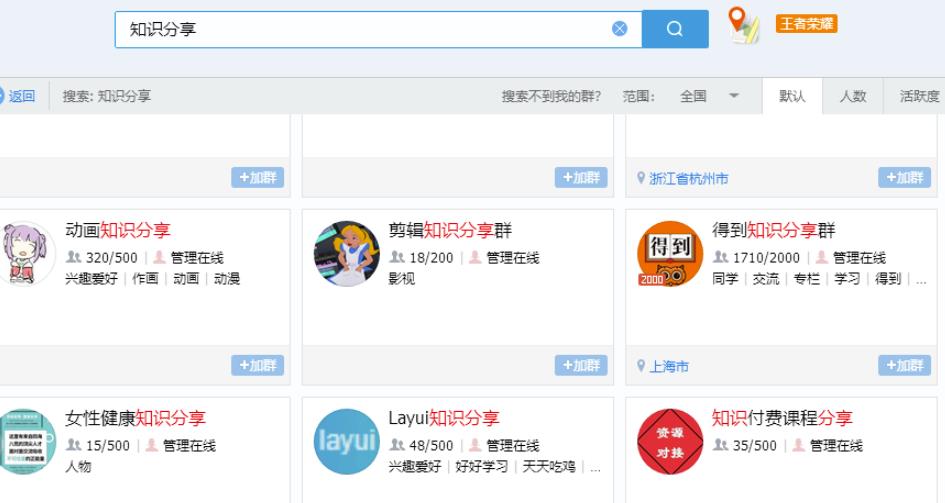Click the 王者荣耀 hot search tag
This screenshot has height=503, width=945.
(x=806, y=24)
